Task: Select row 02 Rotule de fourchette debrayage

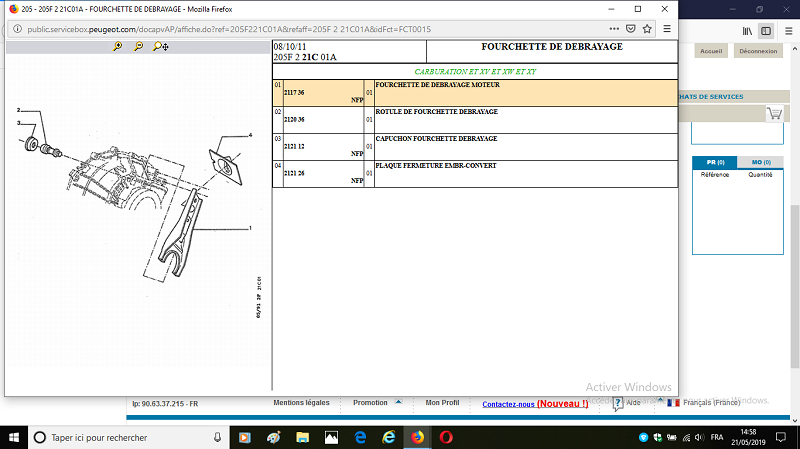Action: tap(475, 120)
